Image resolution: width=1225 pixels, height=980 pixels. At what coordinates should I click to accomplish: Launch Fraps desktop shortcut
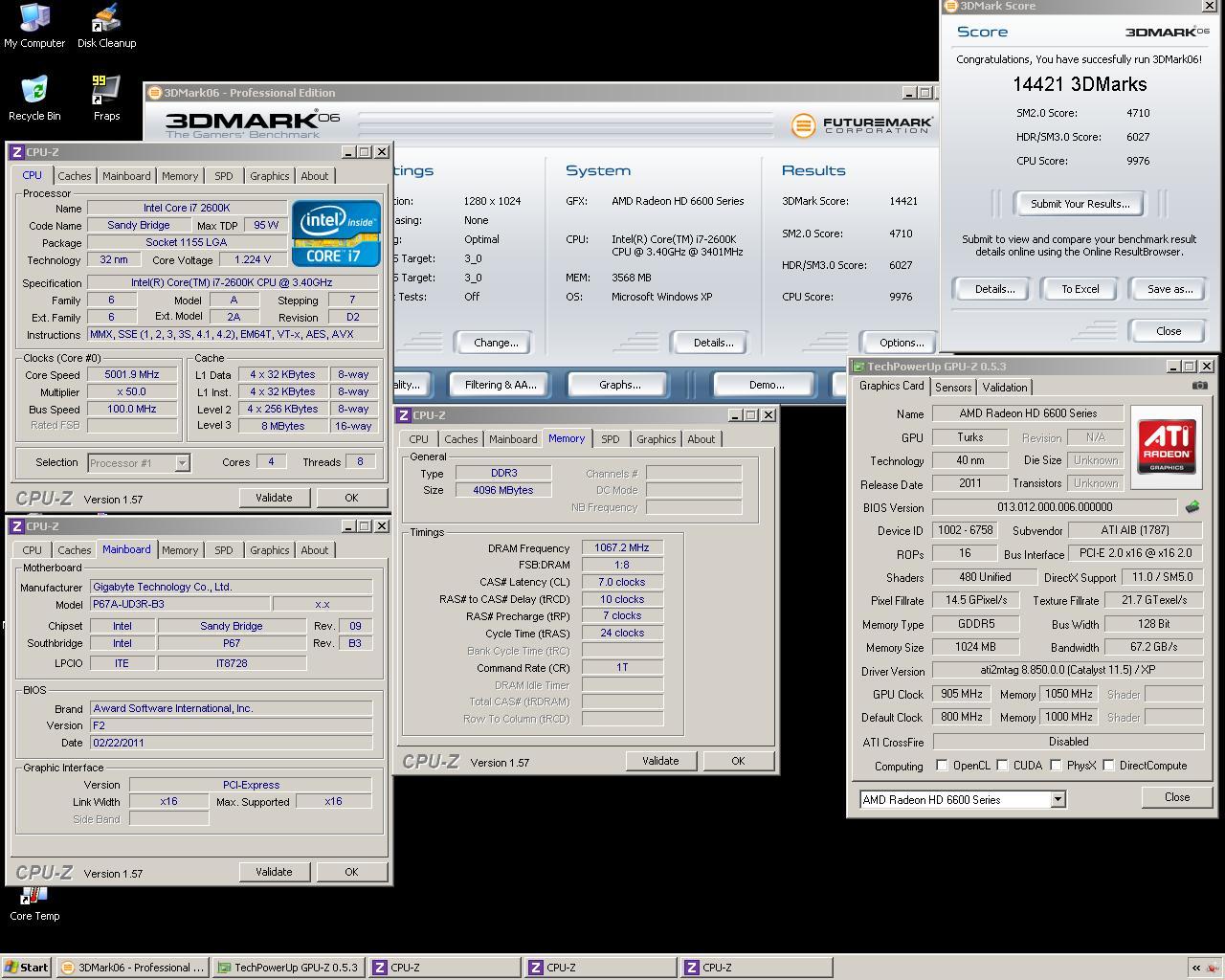(106, 99)
